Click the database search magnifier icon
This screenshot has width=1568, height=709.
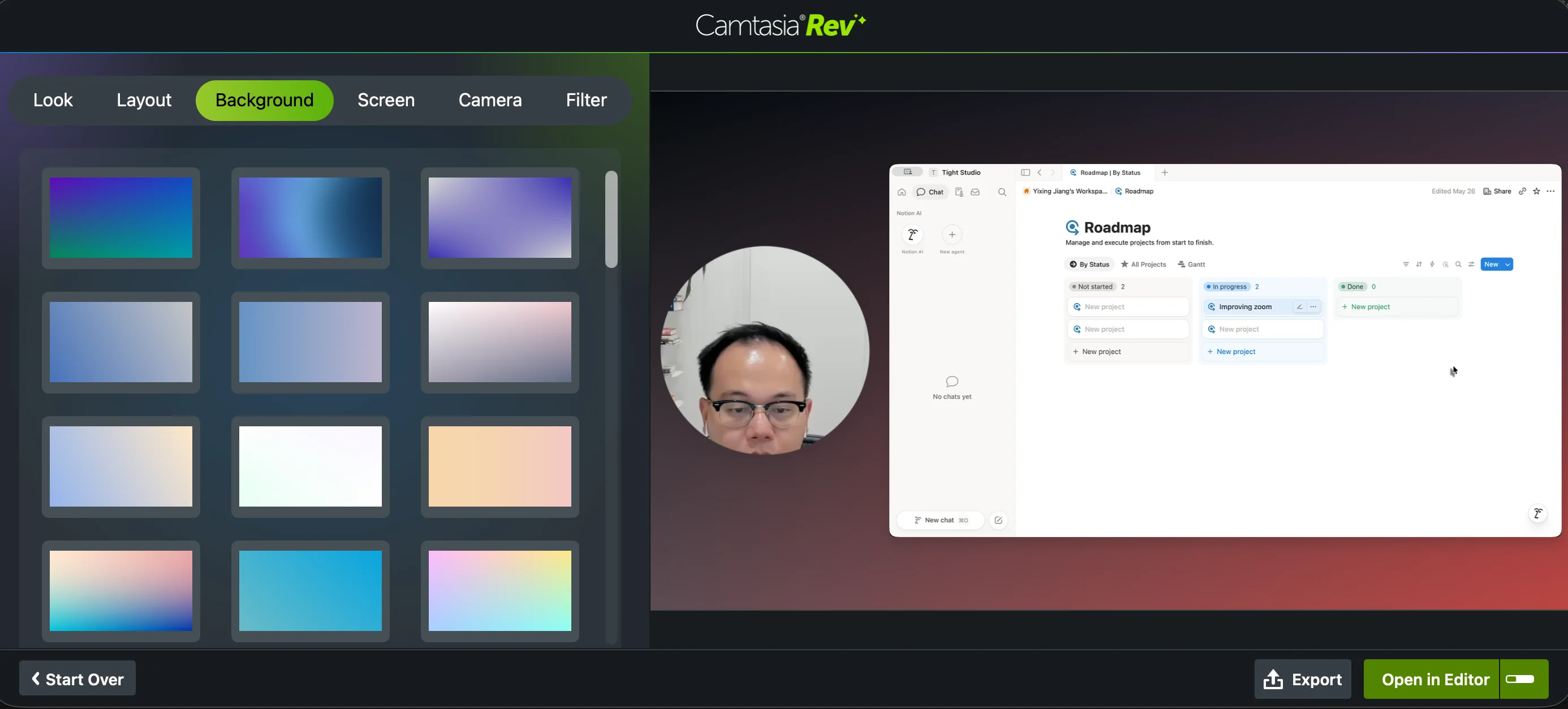coord(1458,264)
